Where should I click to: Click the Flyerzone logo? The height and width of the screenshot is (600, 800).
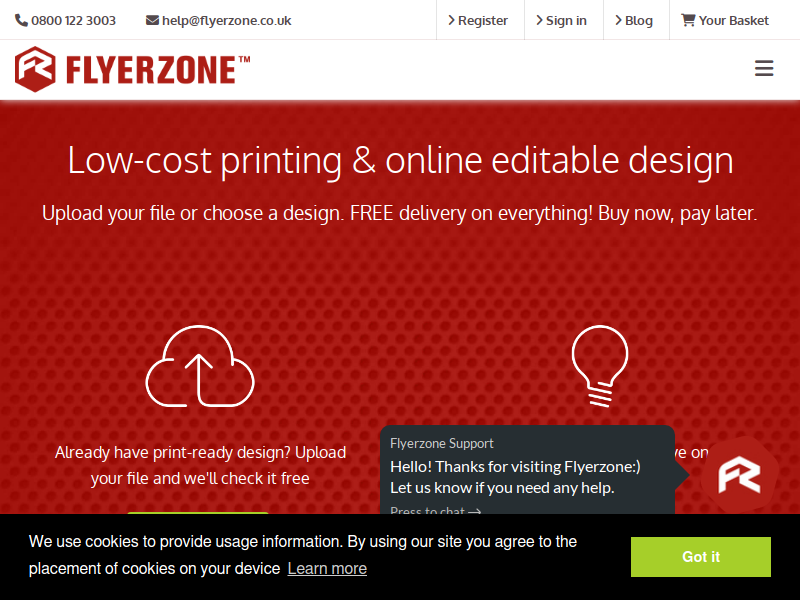133,69
